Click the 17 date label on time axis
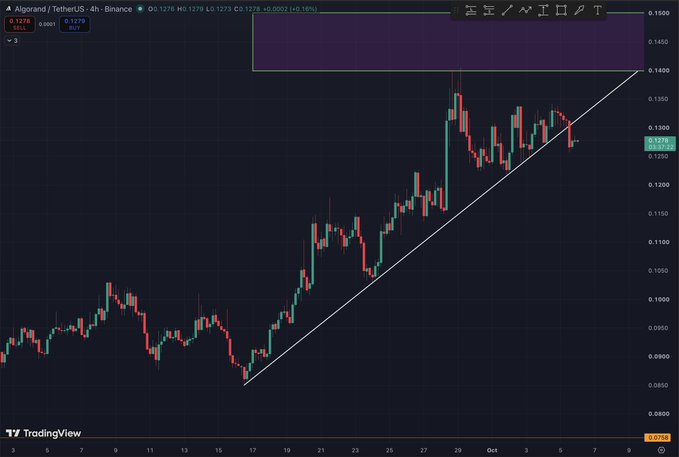 [x=252, y=450]
